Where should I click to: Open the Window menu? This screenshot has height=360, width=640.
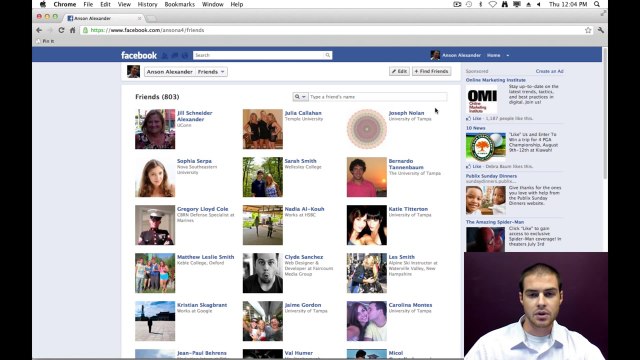pyautogui.click(x=213, y=4)
